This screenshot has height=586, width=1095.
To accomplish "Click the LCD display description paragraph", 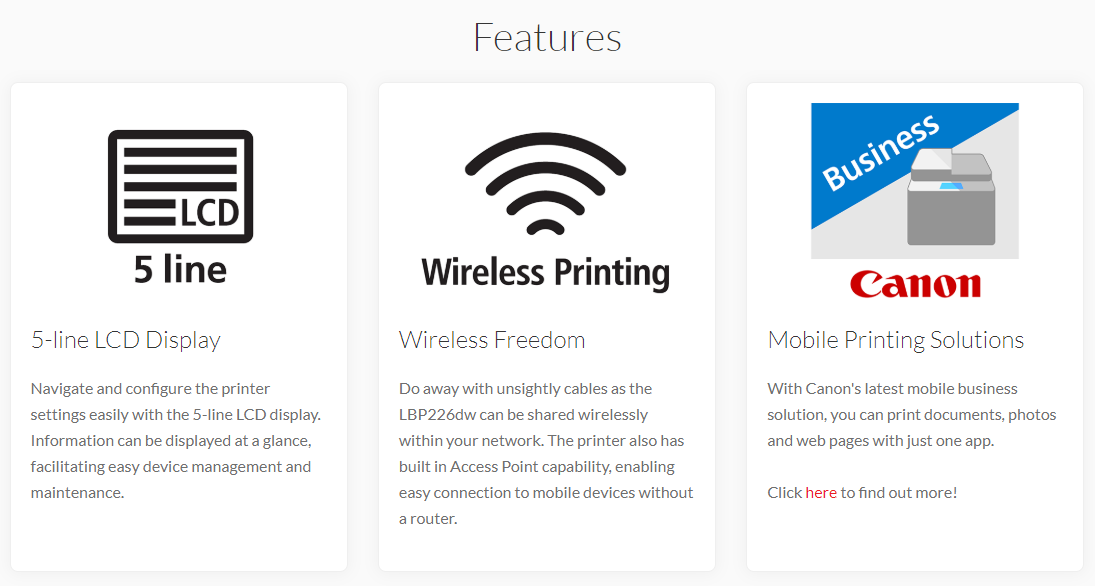I will click(x=176, y=440).
